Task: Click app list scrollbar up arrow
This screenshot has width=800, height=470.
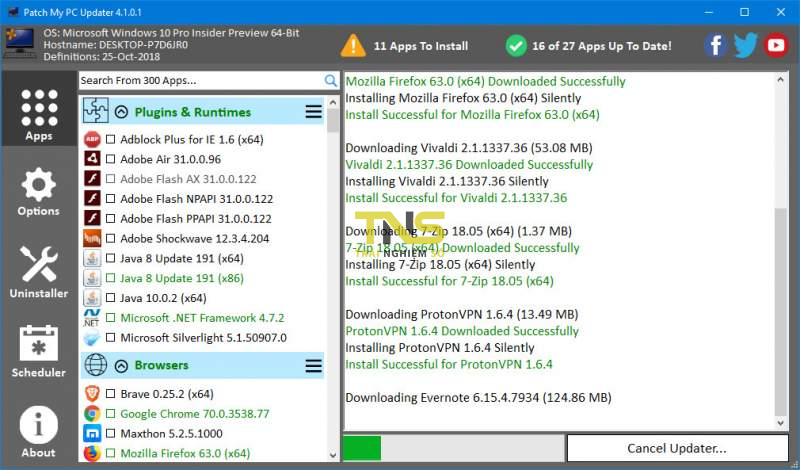Action: coord(333,102)
